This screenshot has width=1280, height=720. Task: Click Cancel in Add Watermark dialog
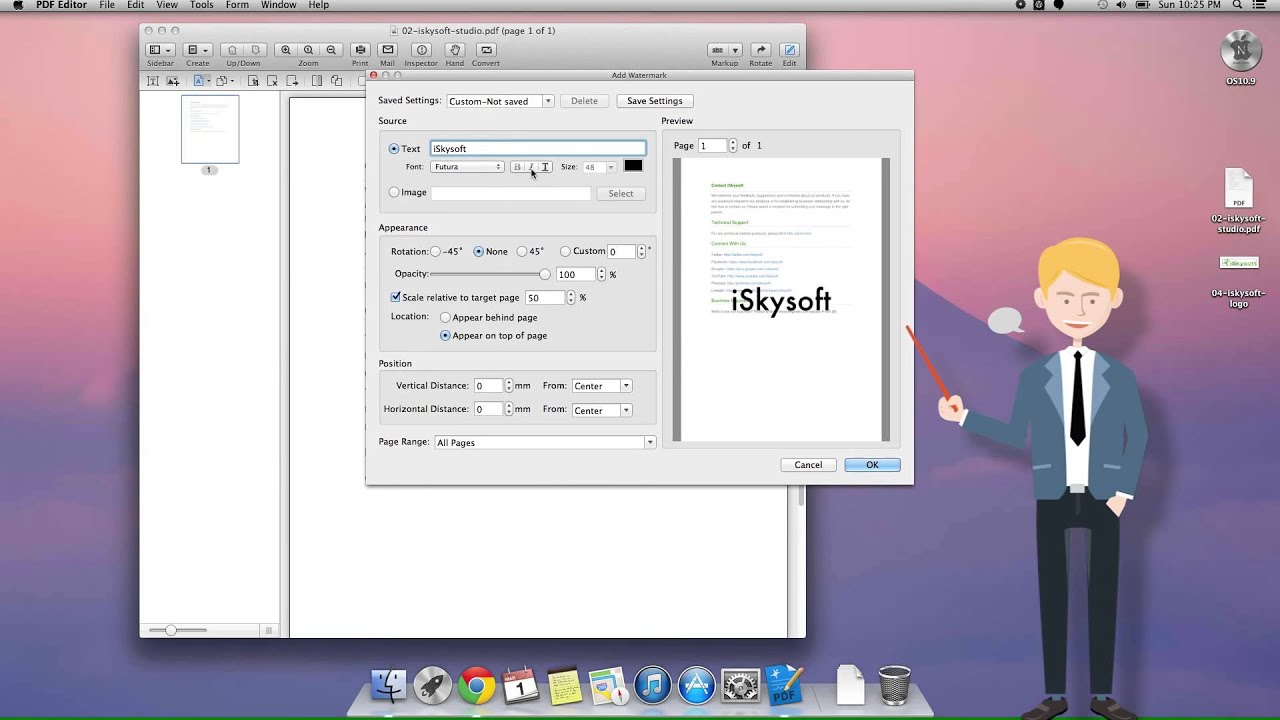(808, 465)
